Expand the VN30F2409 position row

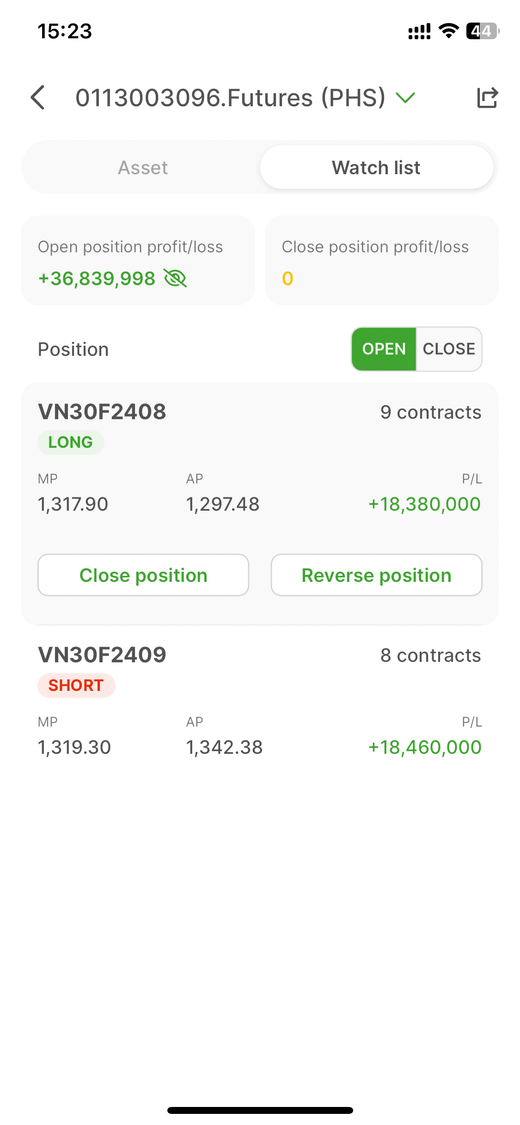coord(260,700)
